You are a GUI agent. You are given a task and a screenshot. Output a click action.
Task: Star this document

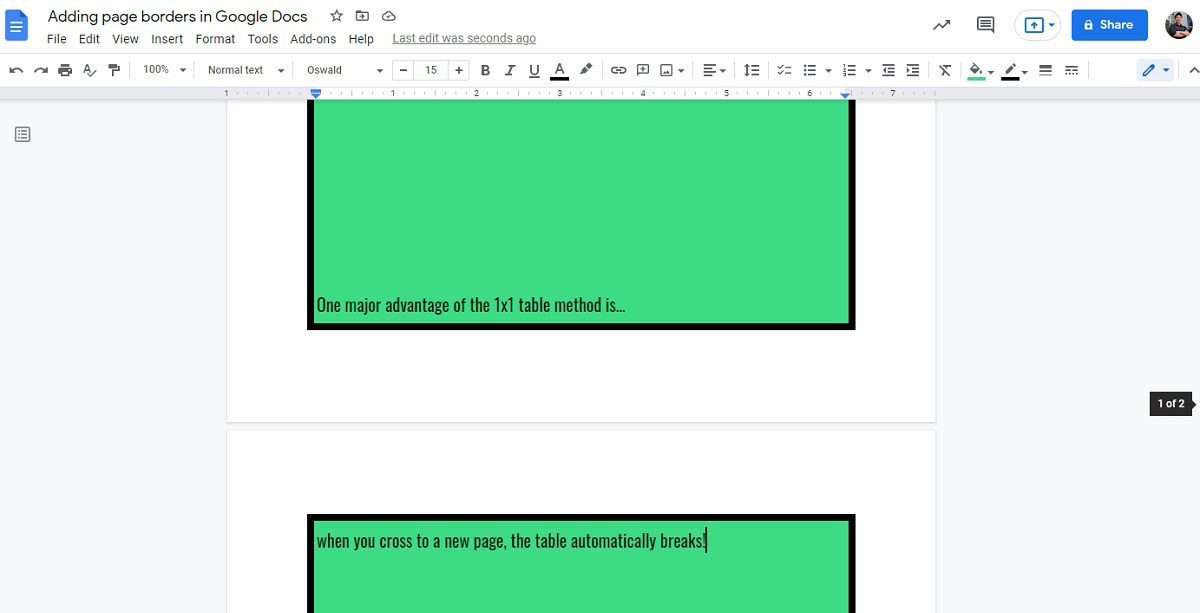(x=336, y=16)
